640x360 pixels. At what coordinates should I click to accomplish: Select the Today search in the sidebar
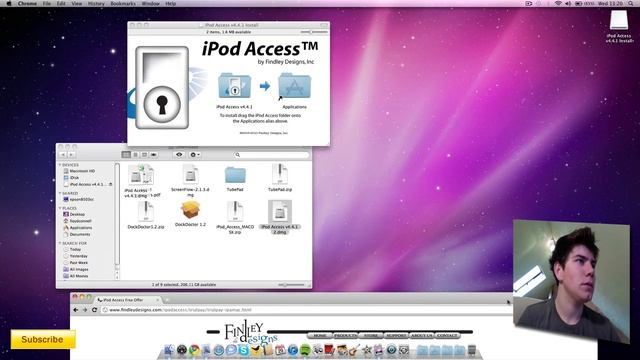pos(72,249)
